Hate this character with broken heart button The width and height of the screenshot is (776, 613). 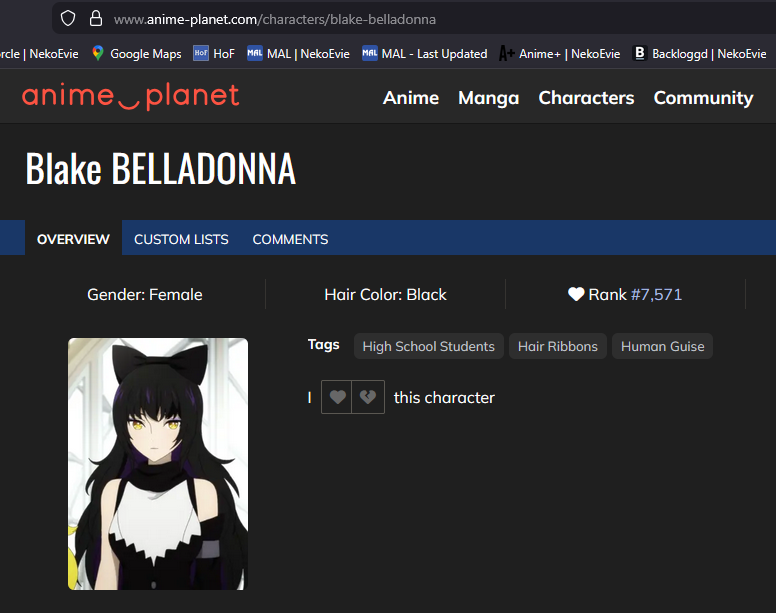(x=368, y=397)
